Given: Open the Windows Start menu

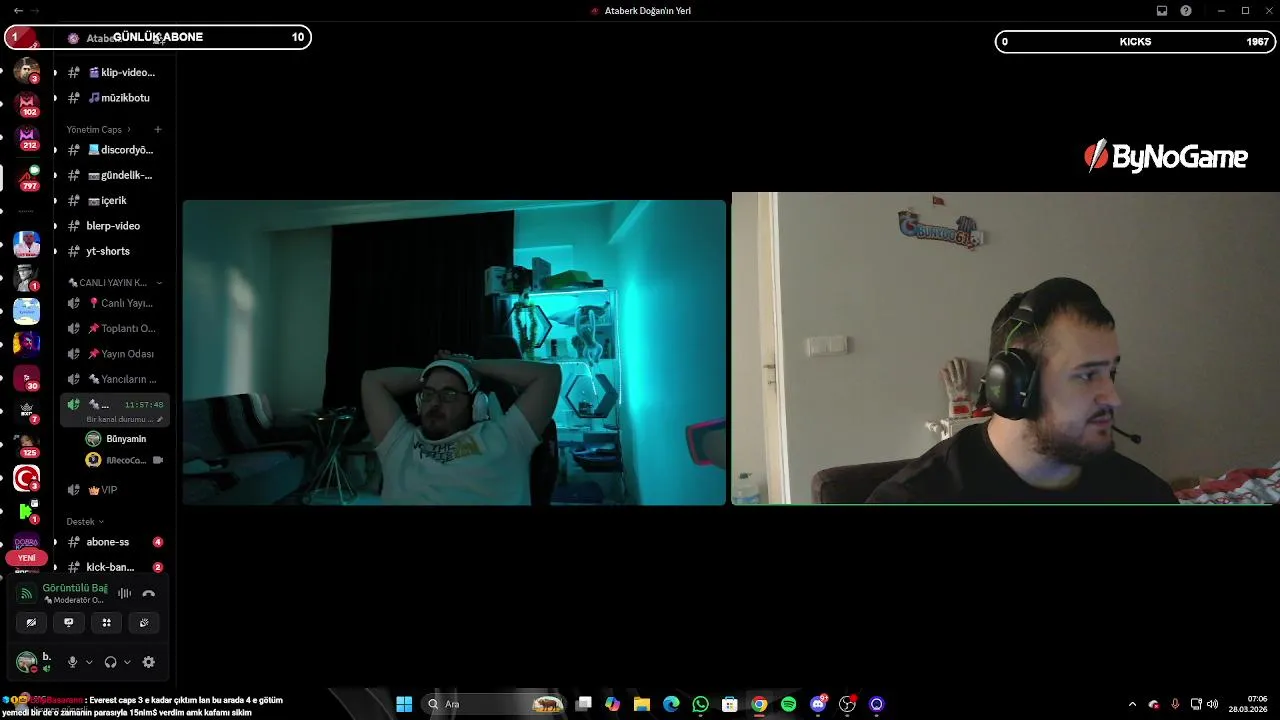Looking at the screenshot, I should [x=404, y=704].
